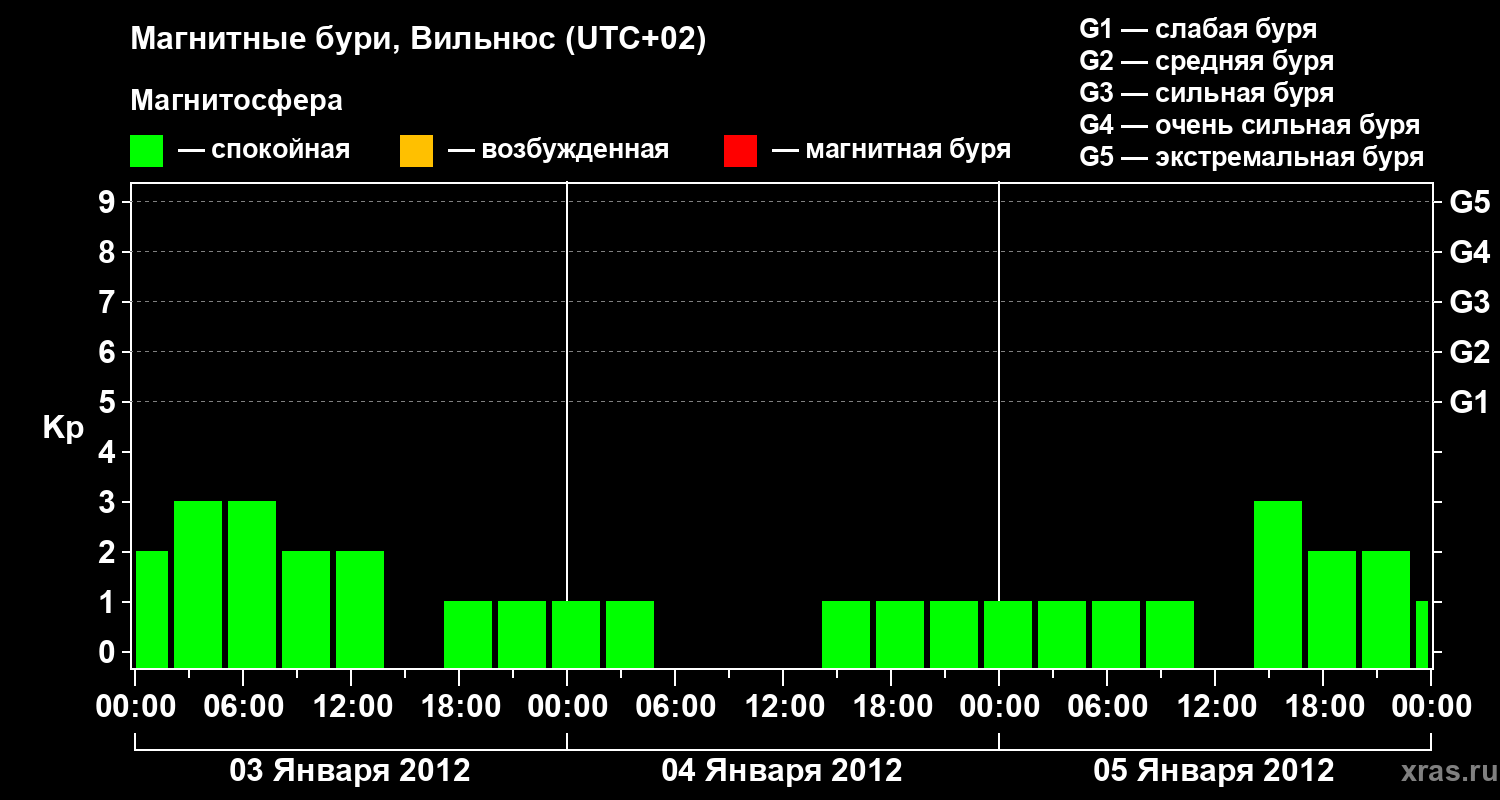
Task: Select the 'G5 — экстремальная буря' description
Action: click(1252, 157)
